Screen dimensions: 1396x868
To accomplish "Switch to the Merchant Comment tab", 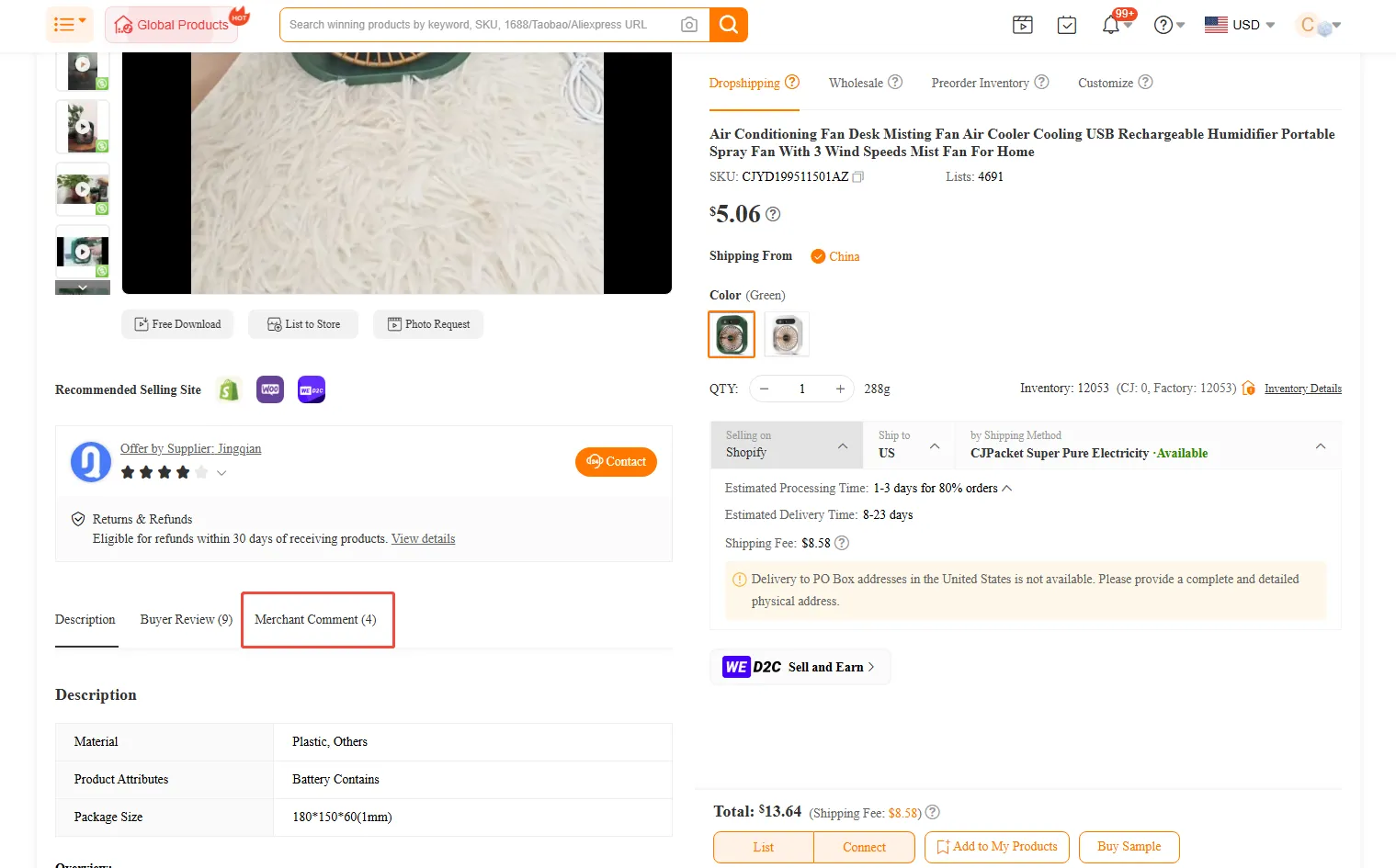I will point(315,619).
